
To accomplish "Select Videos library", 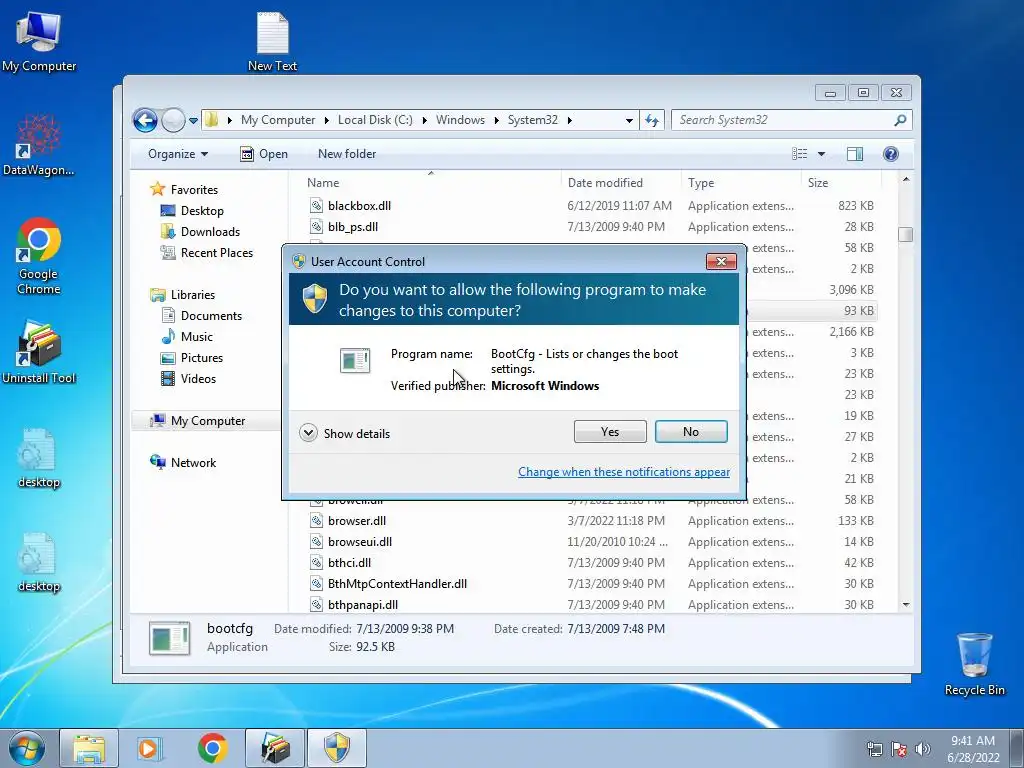I will [x=188, y=379].
